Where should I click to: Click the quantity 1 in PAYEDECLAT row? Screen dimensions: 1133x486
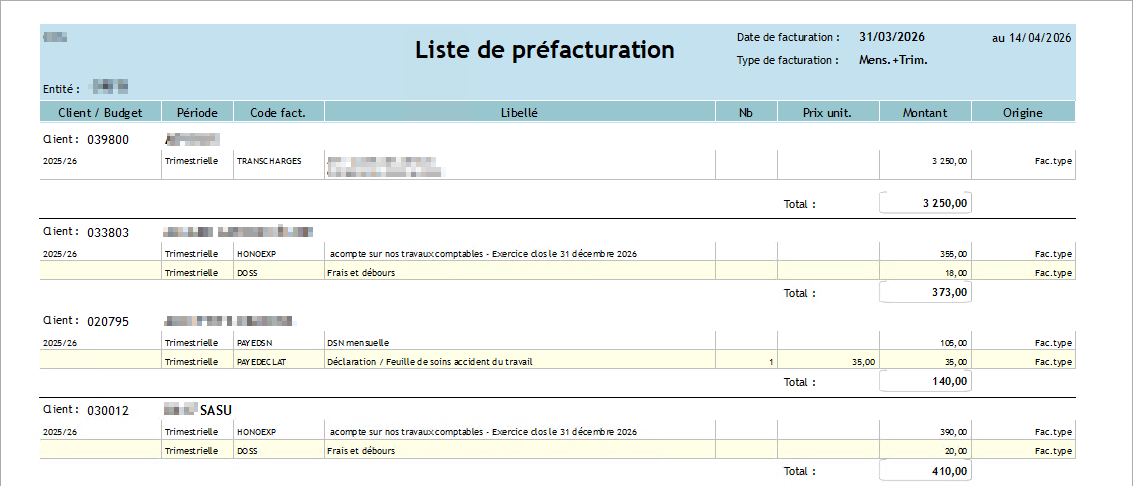click(772, 361)
